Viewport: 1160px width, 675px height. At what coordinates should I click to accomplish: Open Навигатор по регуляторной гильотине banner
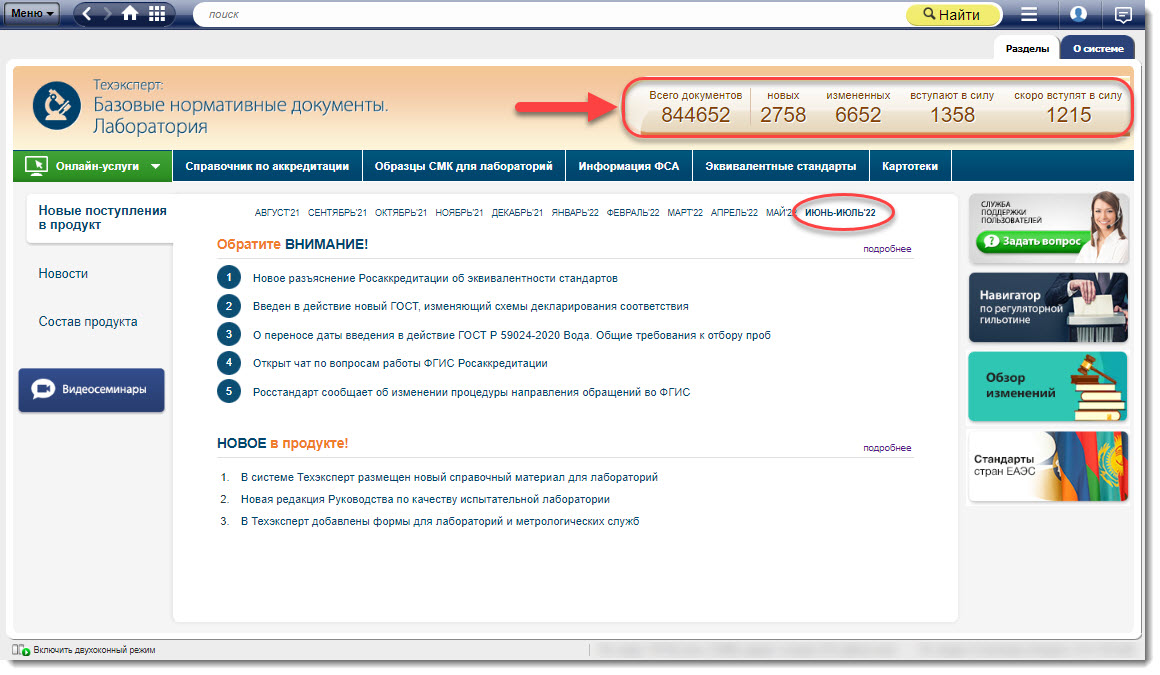[1048, 307]
